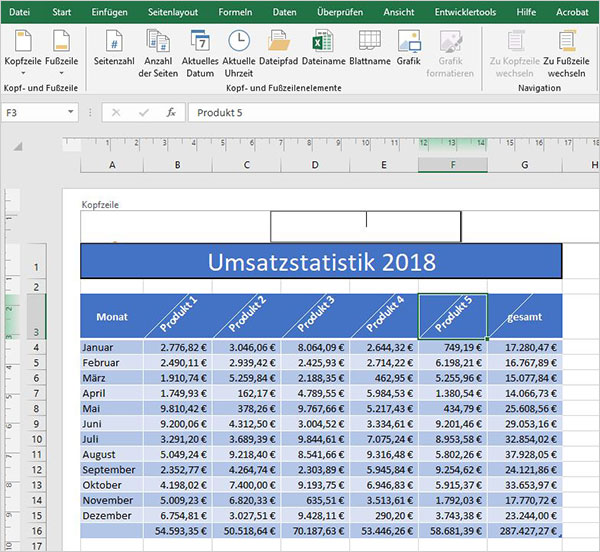Select column B header

click(178, 165)
